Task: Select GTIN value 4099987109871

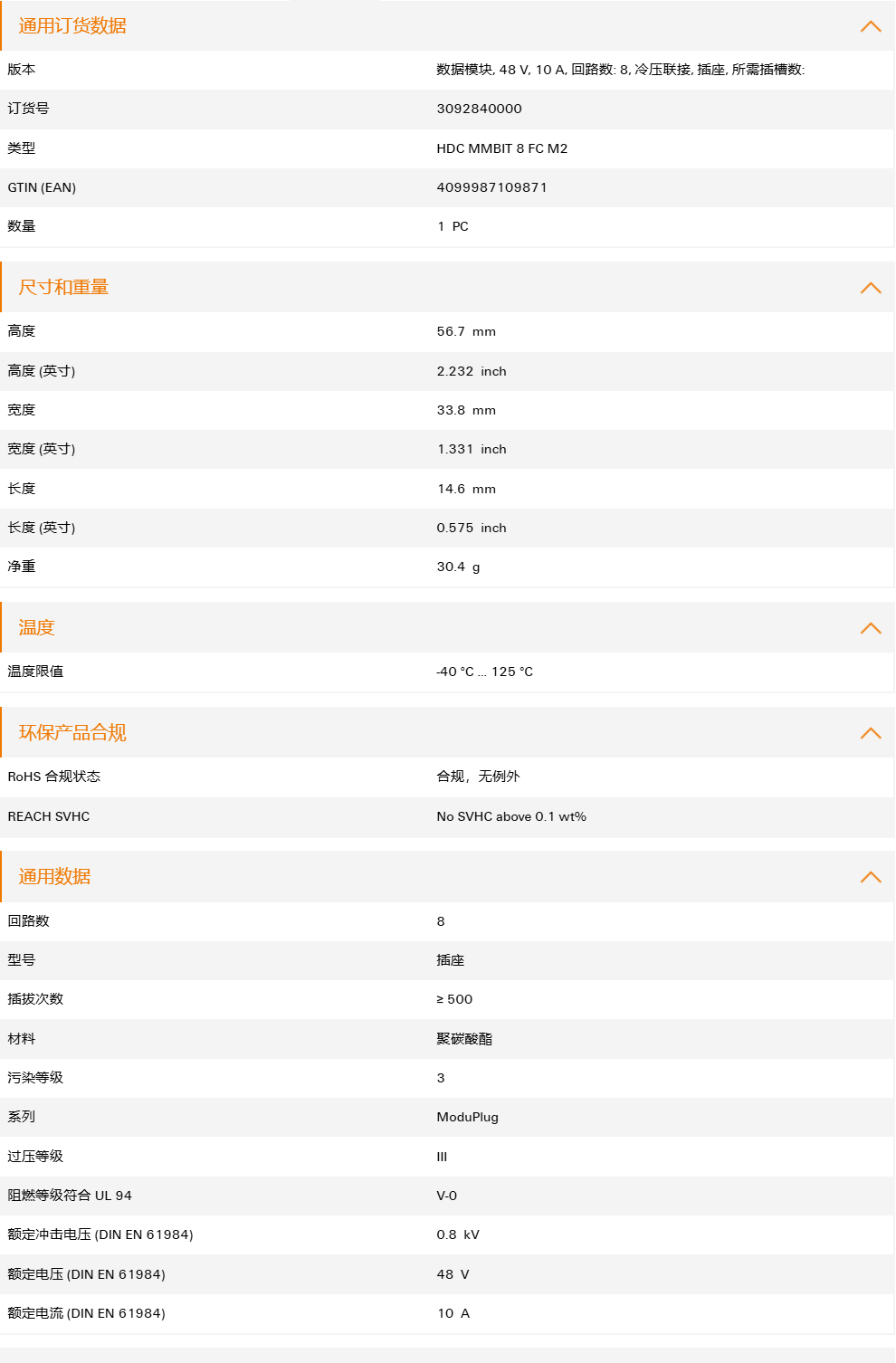Action: 491,187
